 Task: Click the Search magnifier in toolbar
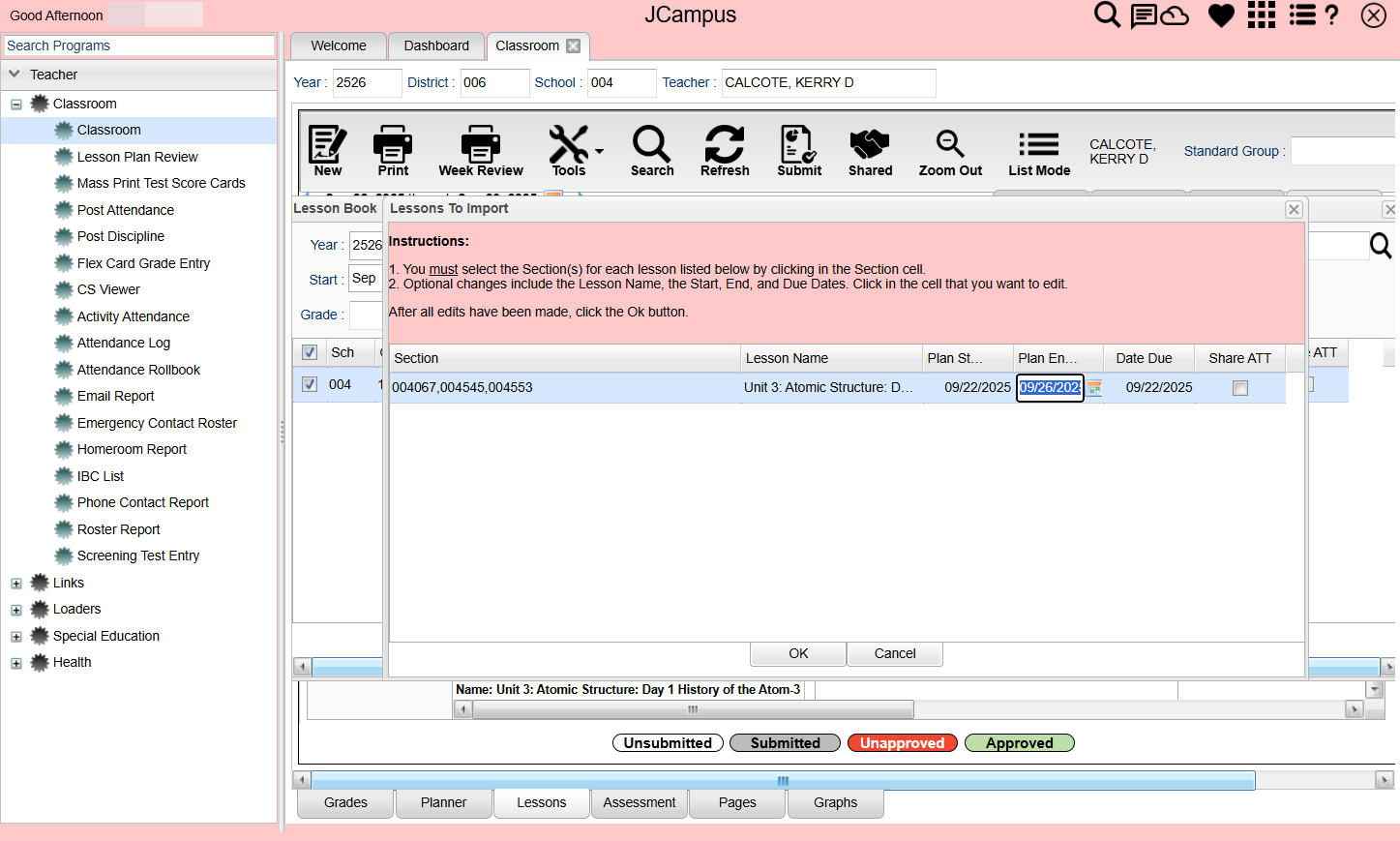652,151
